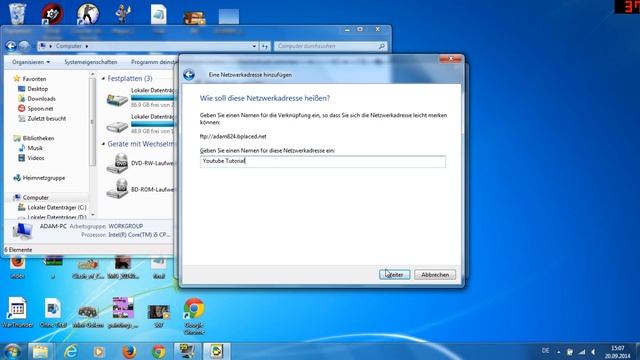The image size is (640, 360).
Task: Open the Videos library
Action: [36, 158]
